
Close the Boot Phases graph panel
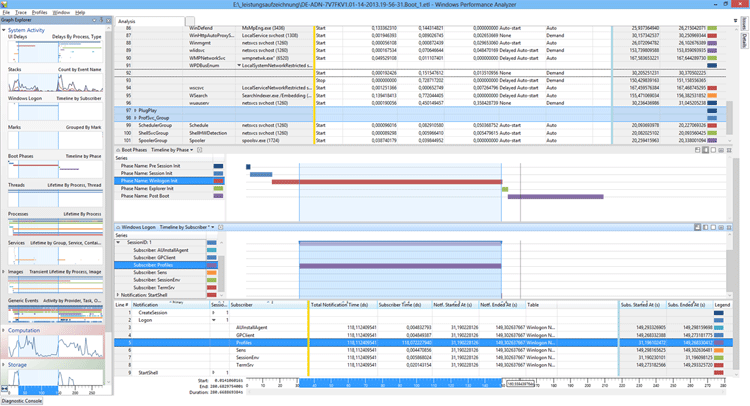coord(729,149)
